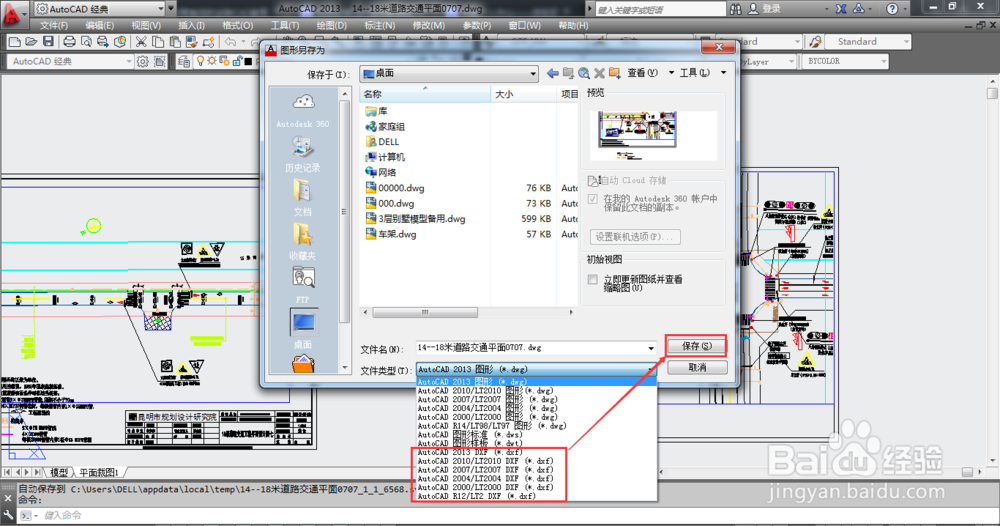Viewport: 1000px width, 526px height.
Task: Click the file list horizontal scrollbar
Action: [x=468, y=312]
